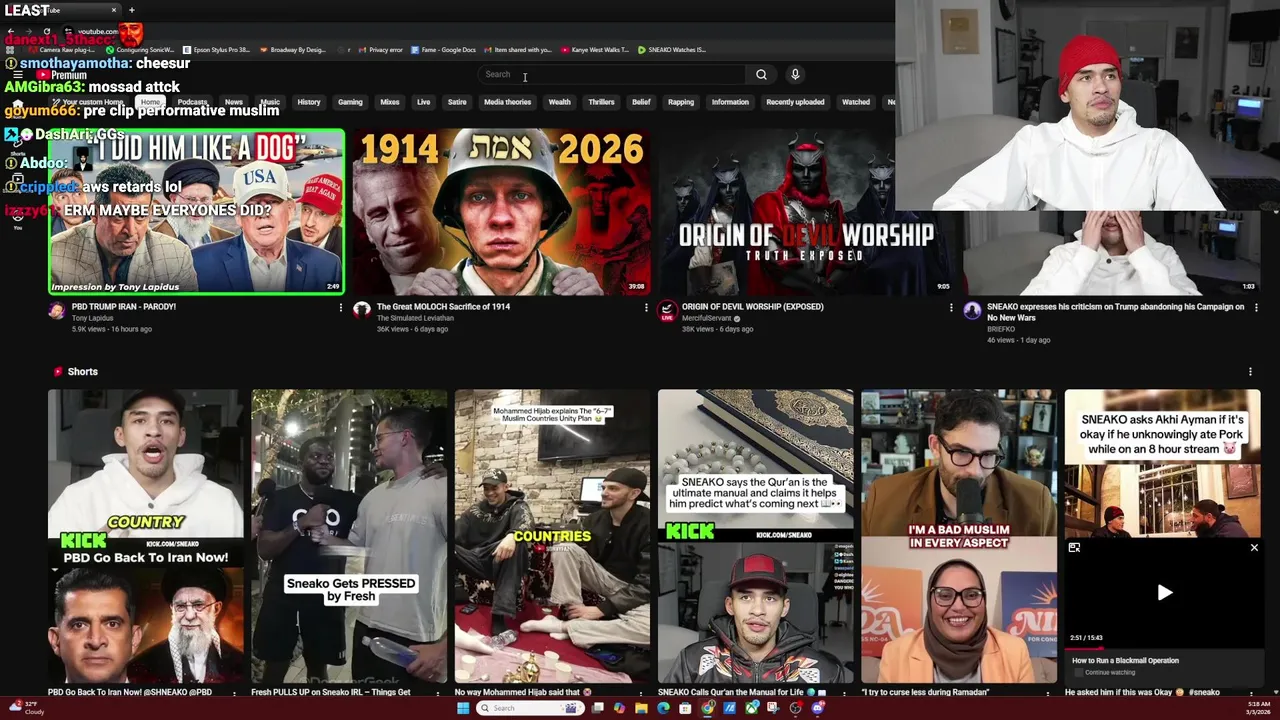Viewport: 1280px width, 720px height.
Task: Open The Simulated Leviathan channel avatar
Action: coord(362,311)
